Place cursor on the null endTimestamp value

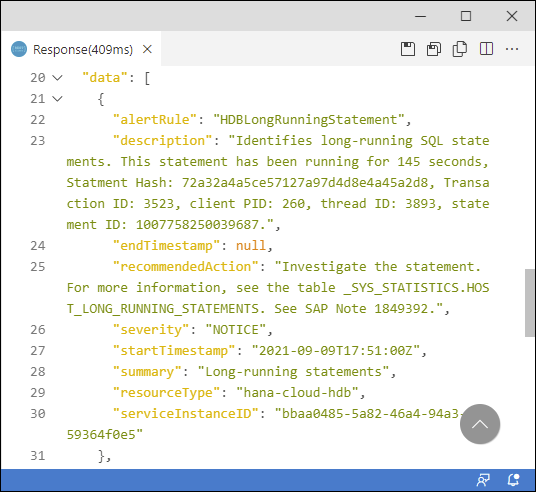pos(251,245)
